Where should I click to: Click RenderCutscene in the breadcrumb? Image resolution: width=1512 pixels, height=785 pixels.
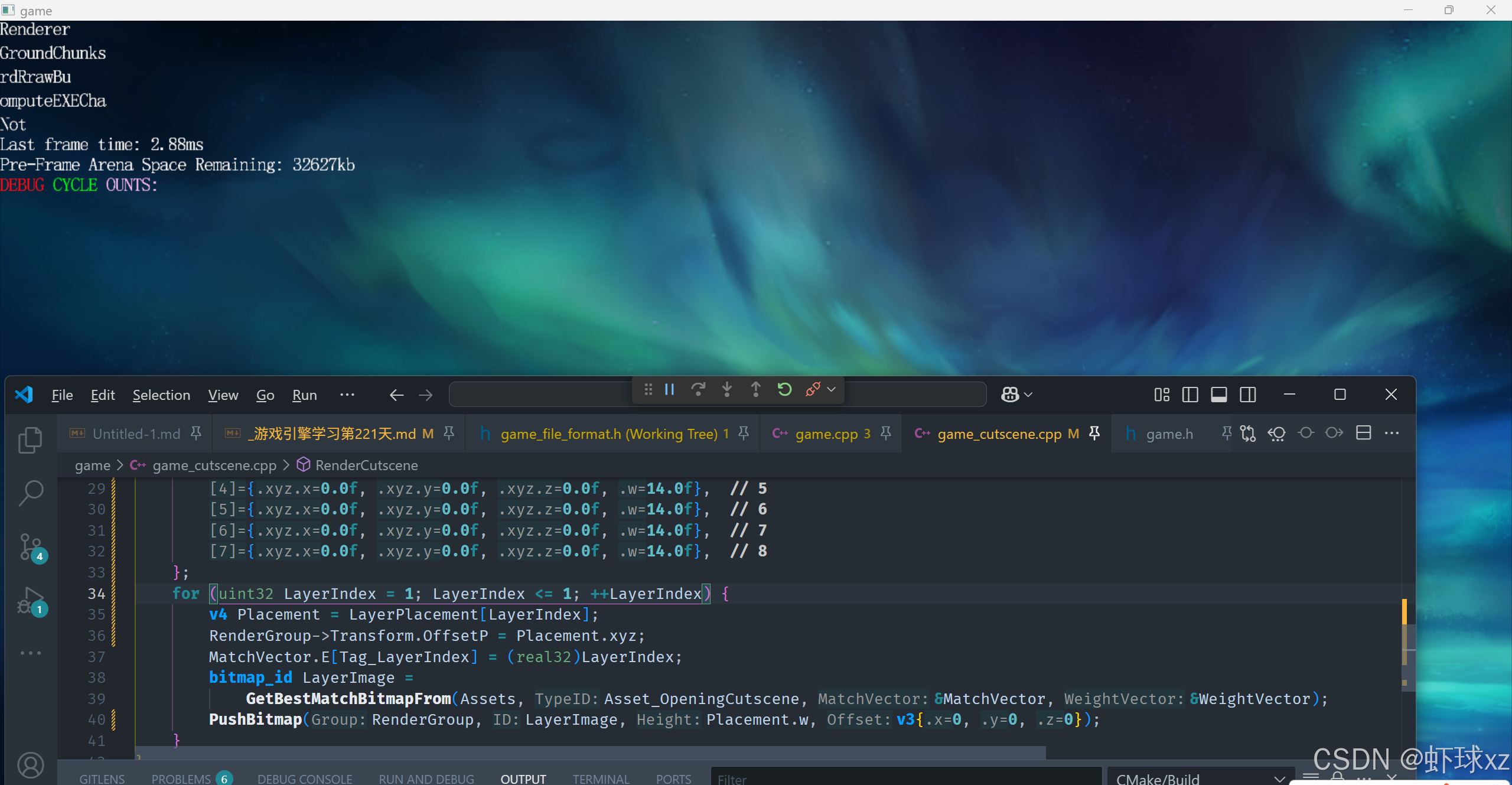pos(366,465)
